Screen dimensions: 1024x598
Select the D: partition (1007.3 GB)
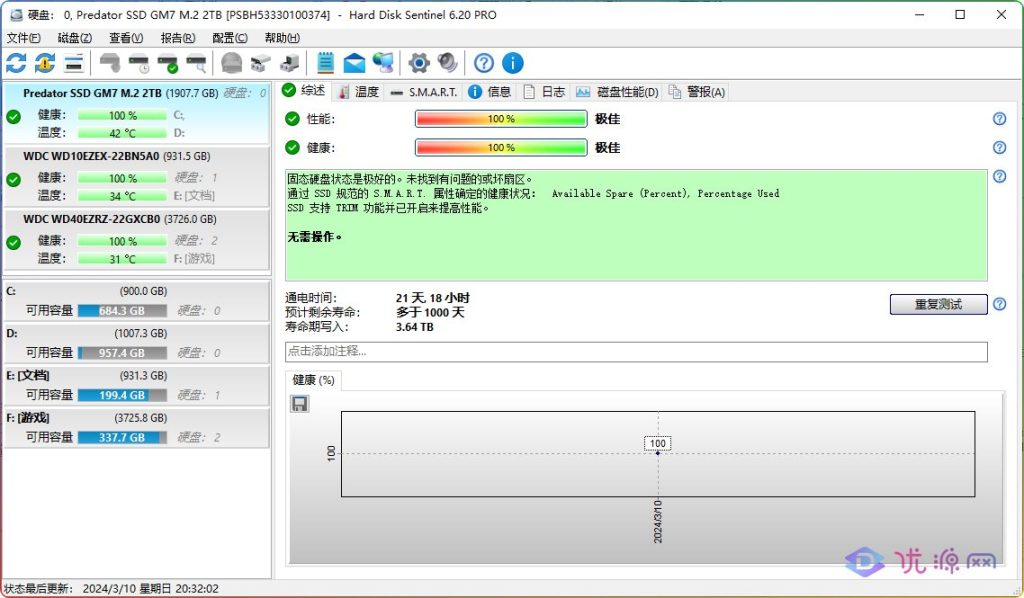coord(136,343)
